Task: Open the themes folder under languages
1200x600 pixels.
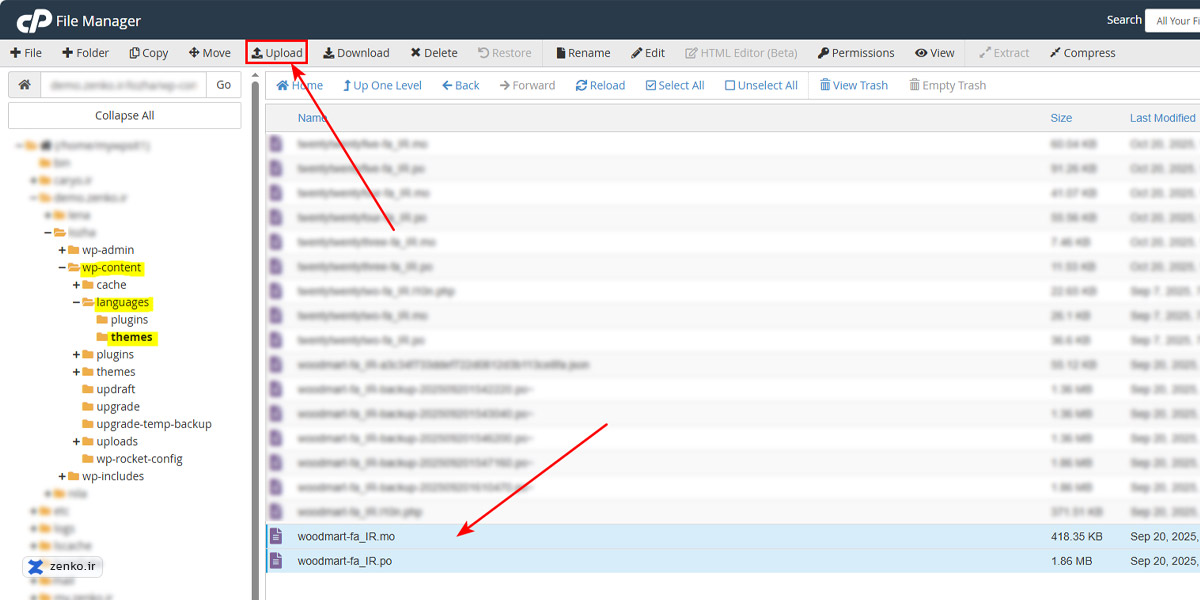Action: (x=131, y=337)
